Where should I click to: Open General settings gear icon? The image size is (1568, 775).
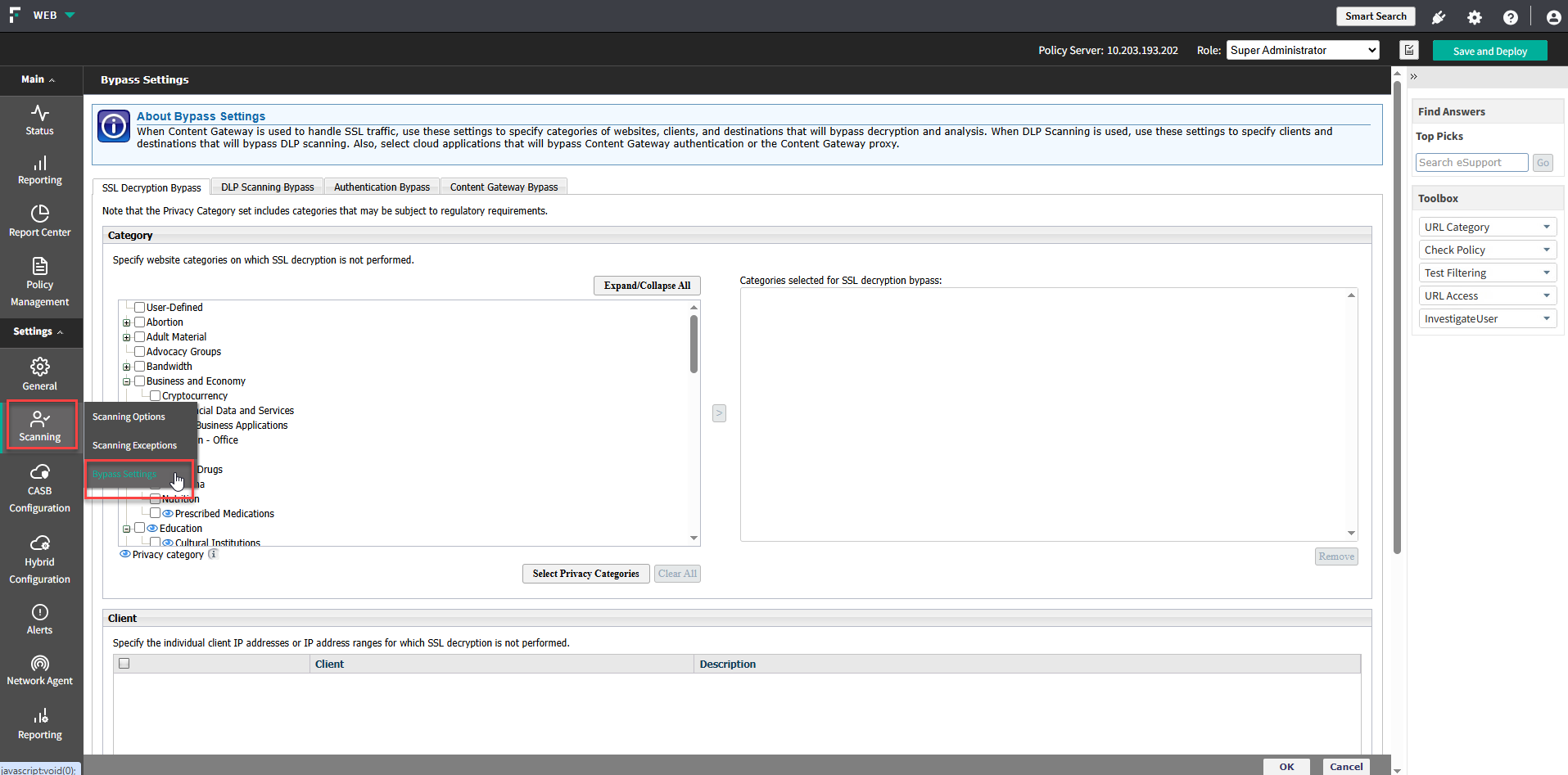pyautogui.click(x=39, y=367)
